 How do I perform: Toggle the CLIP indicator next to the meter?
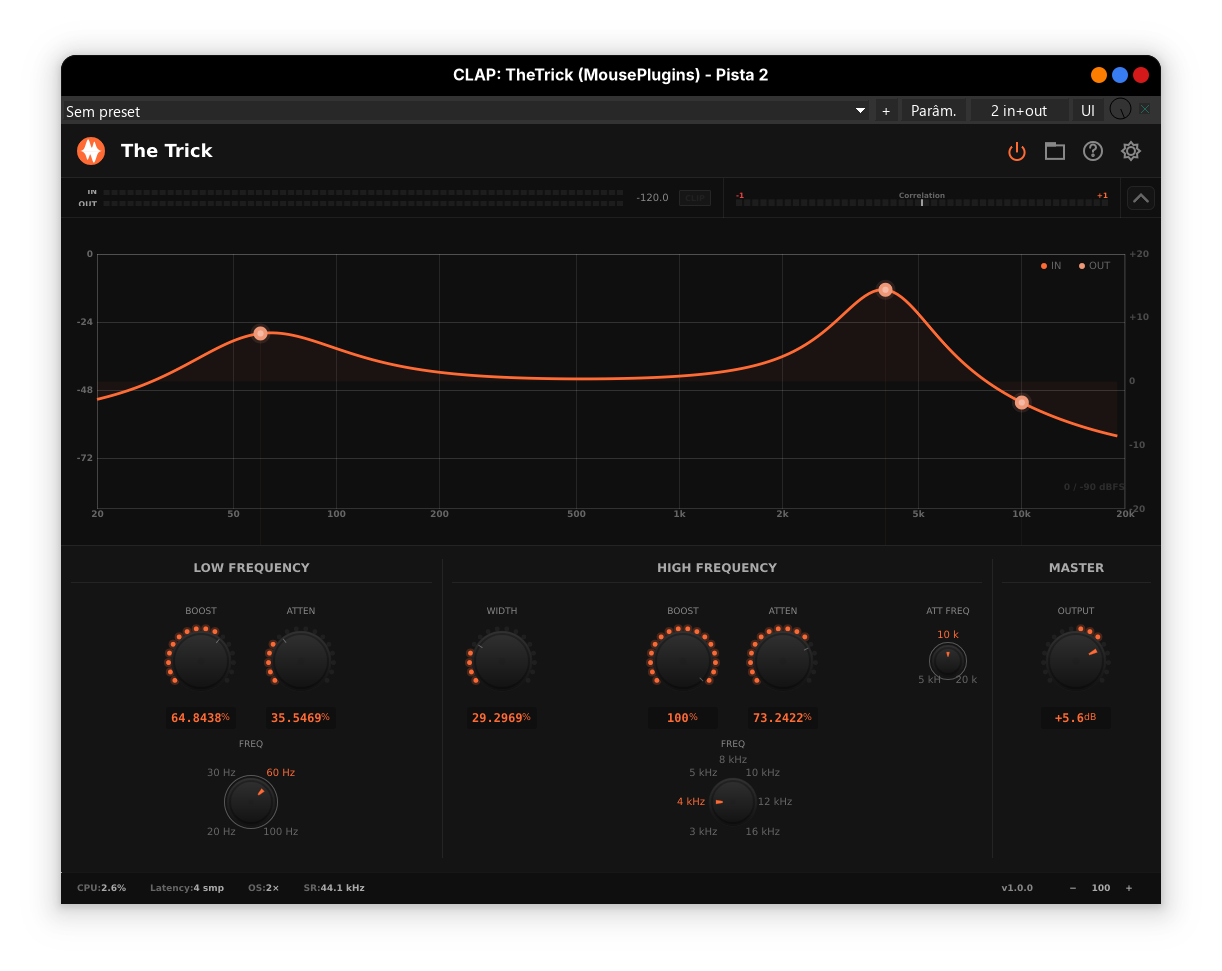coord(694,198)
